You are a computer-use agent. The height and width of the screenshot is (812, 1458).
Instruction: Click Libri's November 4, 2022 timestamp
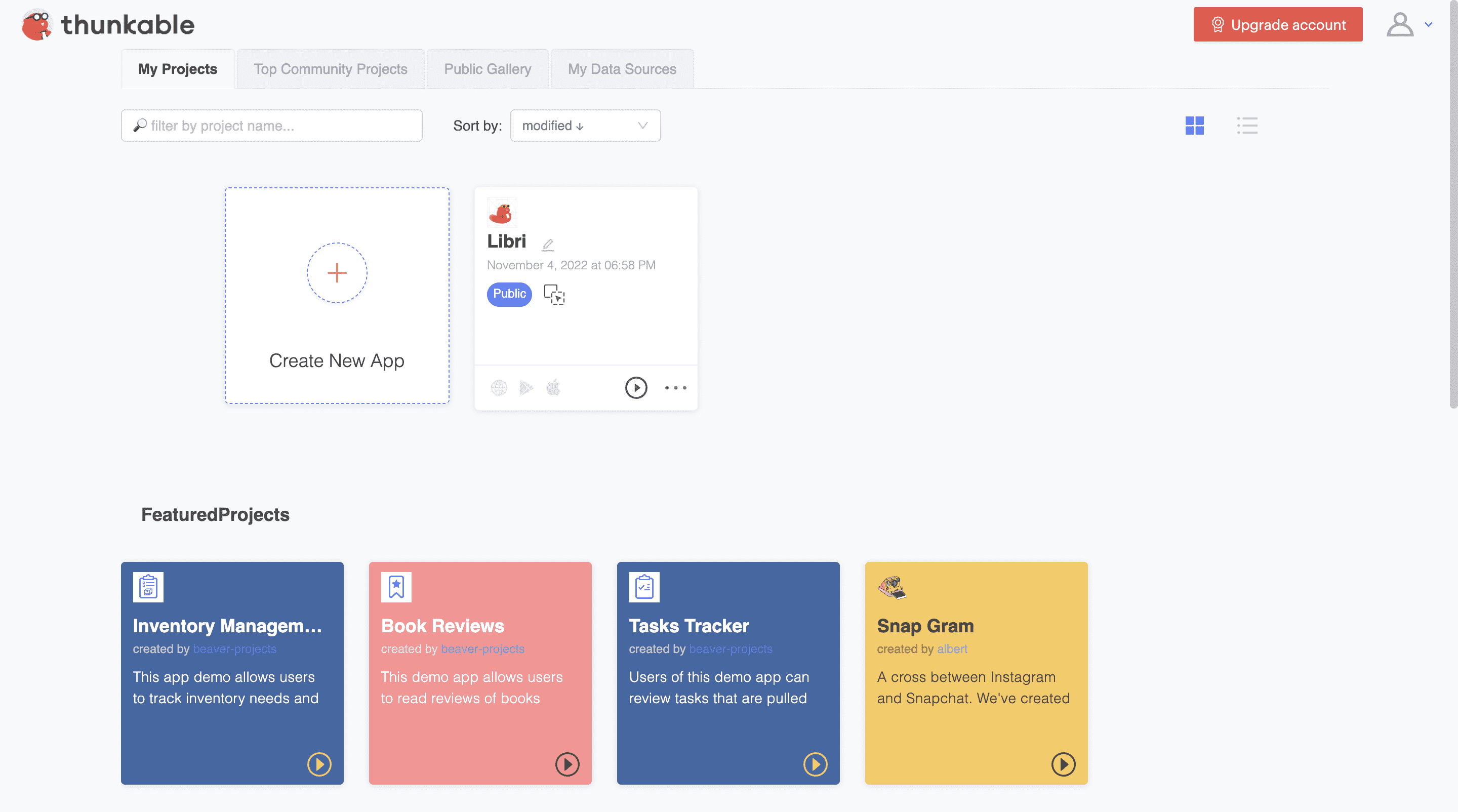click(571, 265)
